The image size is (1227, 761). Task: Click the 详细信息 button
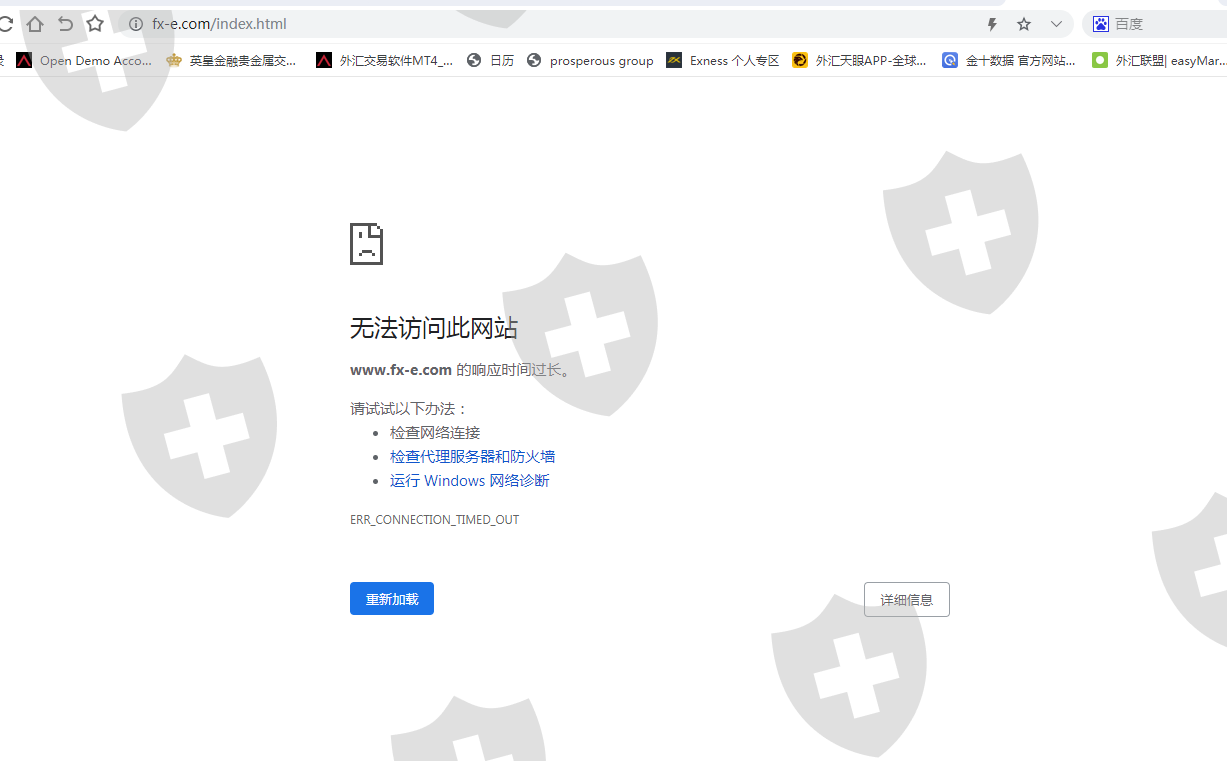tap(907, 600)
